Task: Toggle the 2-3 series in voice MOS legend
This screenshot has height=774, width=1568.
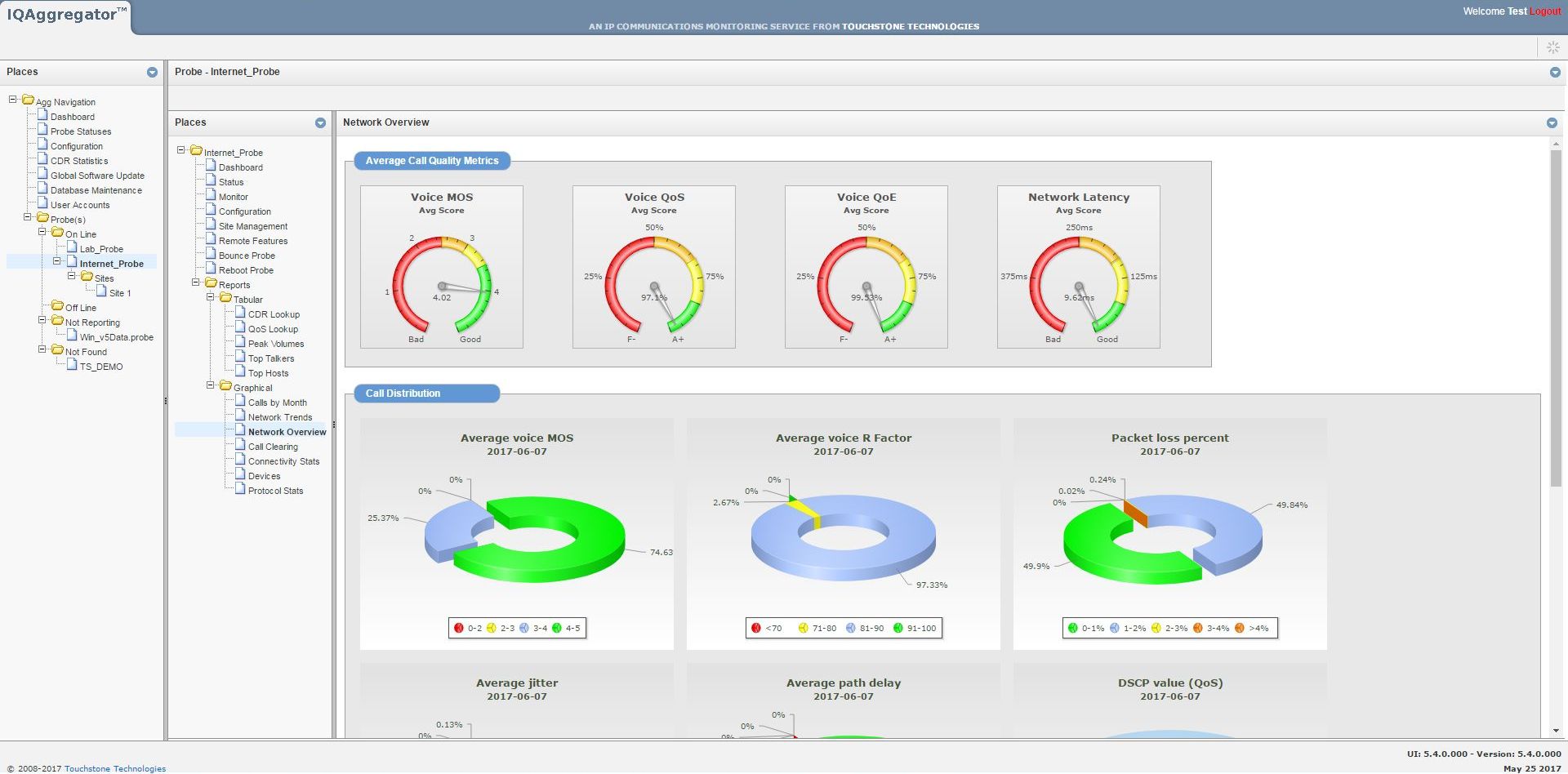Action: pos(501,628)
